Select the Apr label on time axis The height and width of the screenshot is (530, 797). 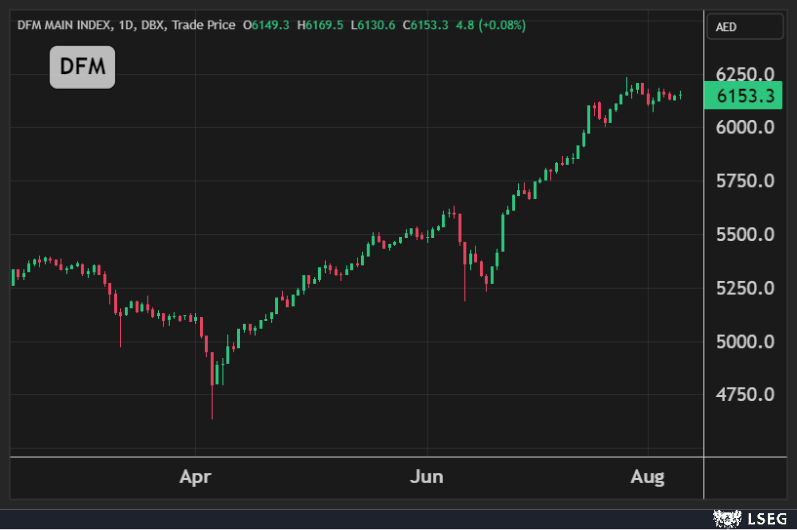(x=194, y=478)
